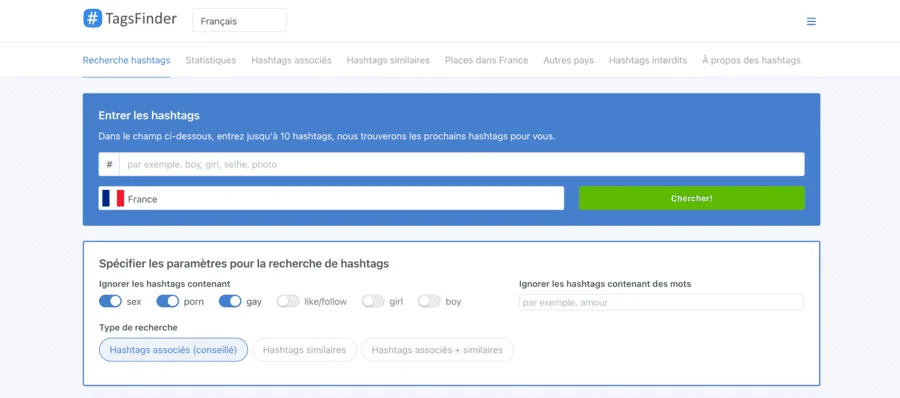Open the Français language dropdown
900x398 pixels.
pos(239,21)
